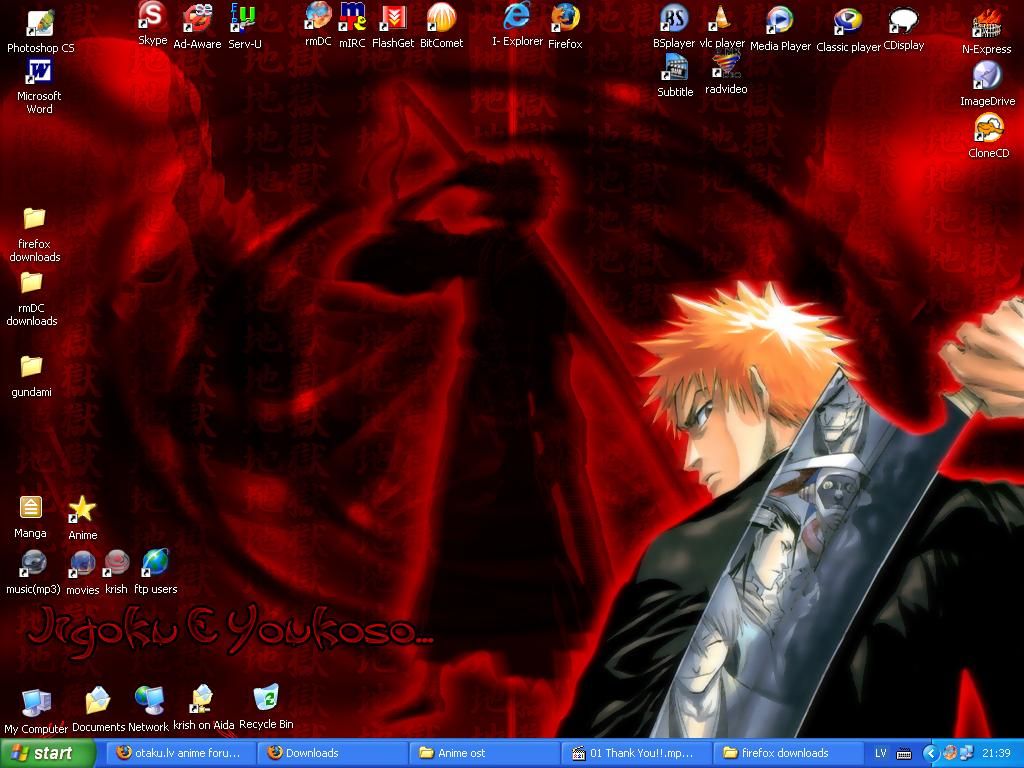This screenshot has height=768, width=1024.
Task: Select the Recycle Bin icon
Action: tap(266, 698)
